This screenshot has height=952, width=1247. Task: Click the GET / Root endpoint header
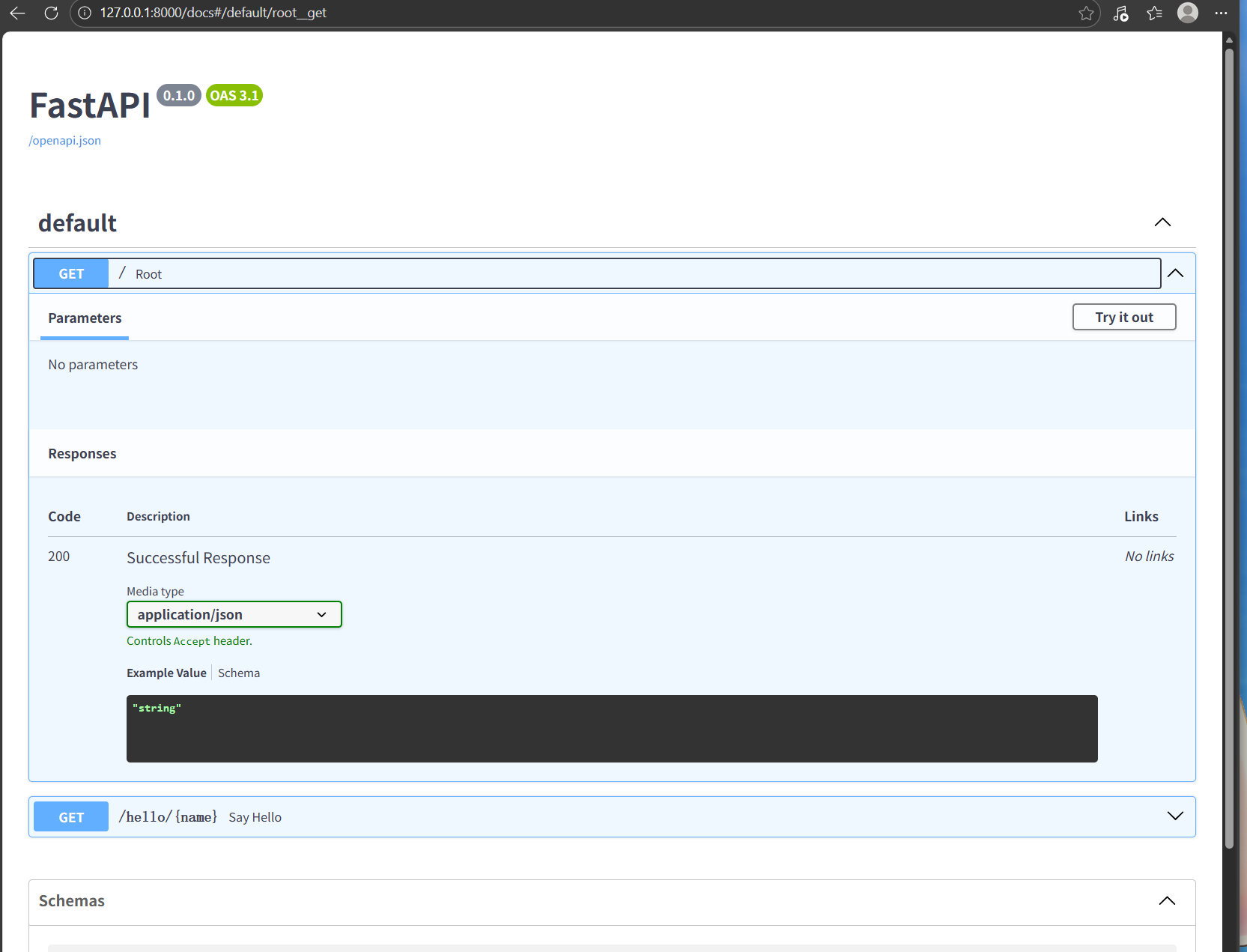[x=597, y=273]
